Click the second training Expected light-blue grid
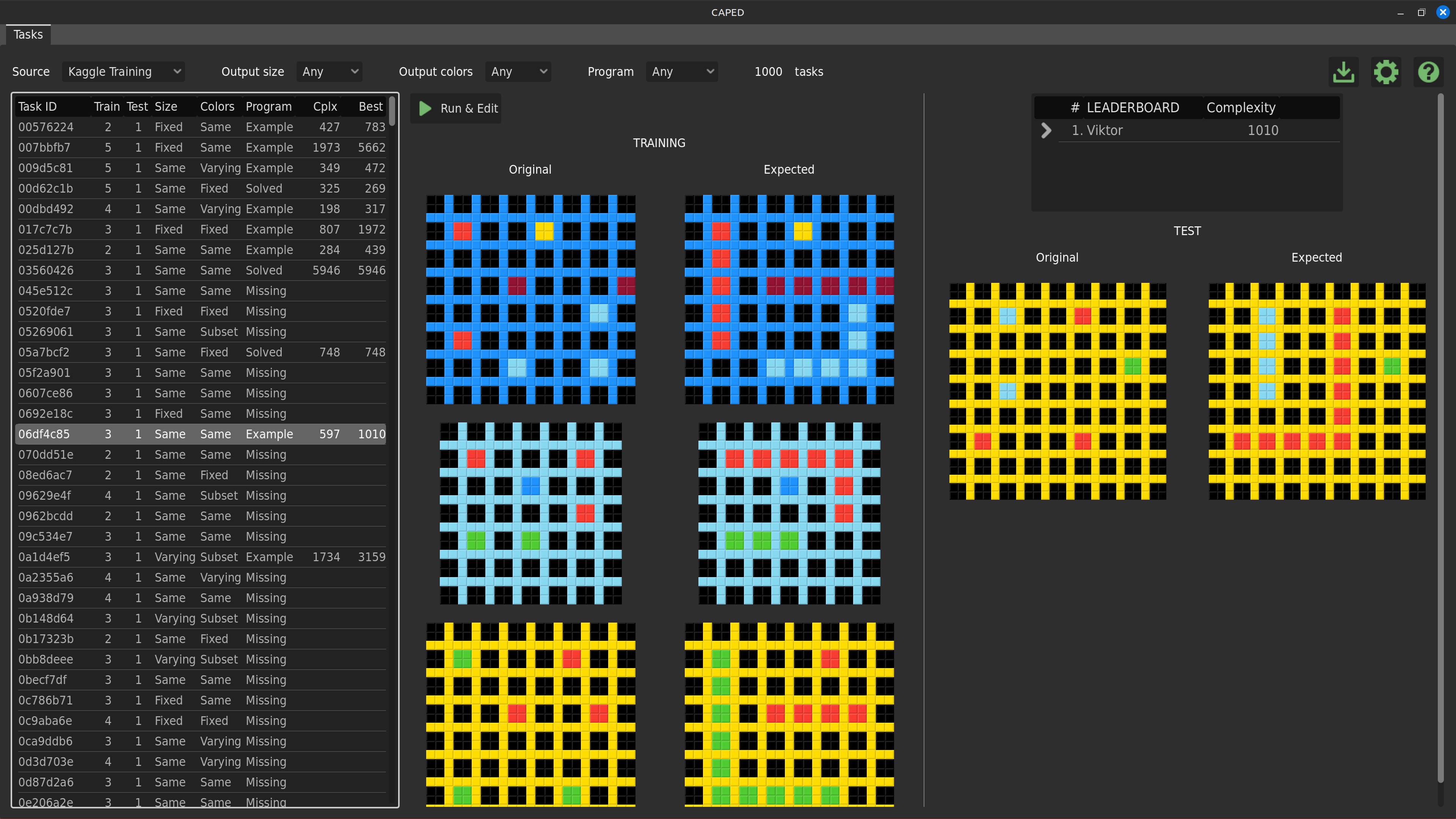The height and width of the screenshot is (819, 1456). click(789, 513)
